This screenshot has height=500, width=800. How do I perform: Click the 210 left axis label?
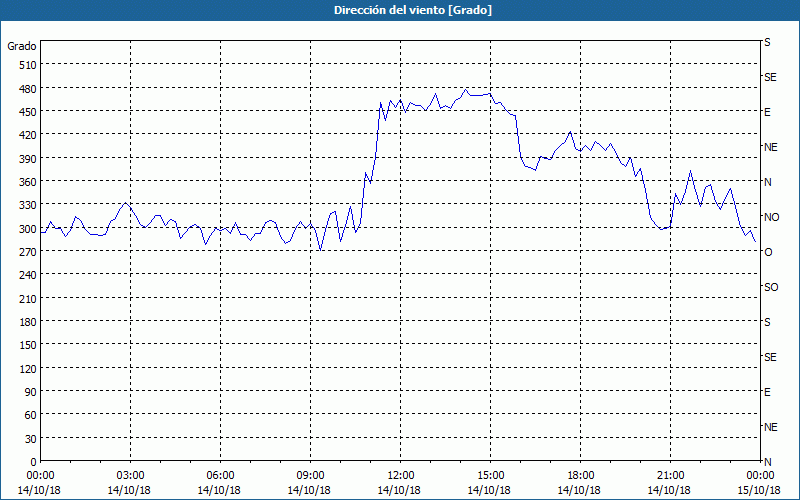28,298
